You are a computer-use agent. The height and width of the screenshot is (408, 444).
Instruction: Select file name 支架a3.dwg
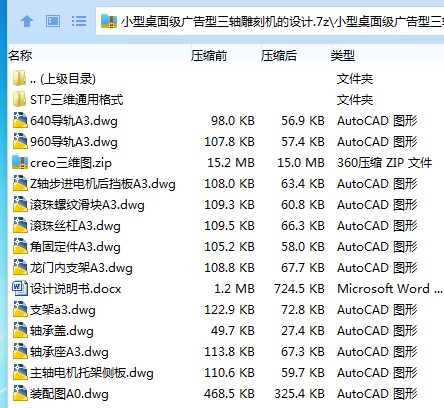click(x=63, y=310)
